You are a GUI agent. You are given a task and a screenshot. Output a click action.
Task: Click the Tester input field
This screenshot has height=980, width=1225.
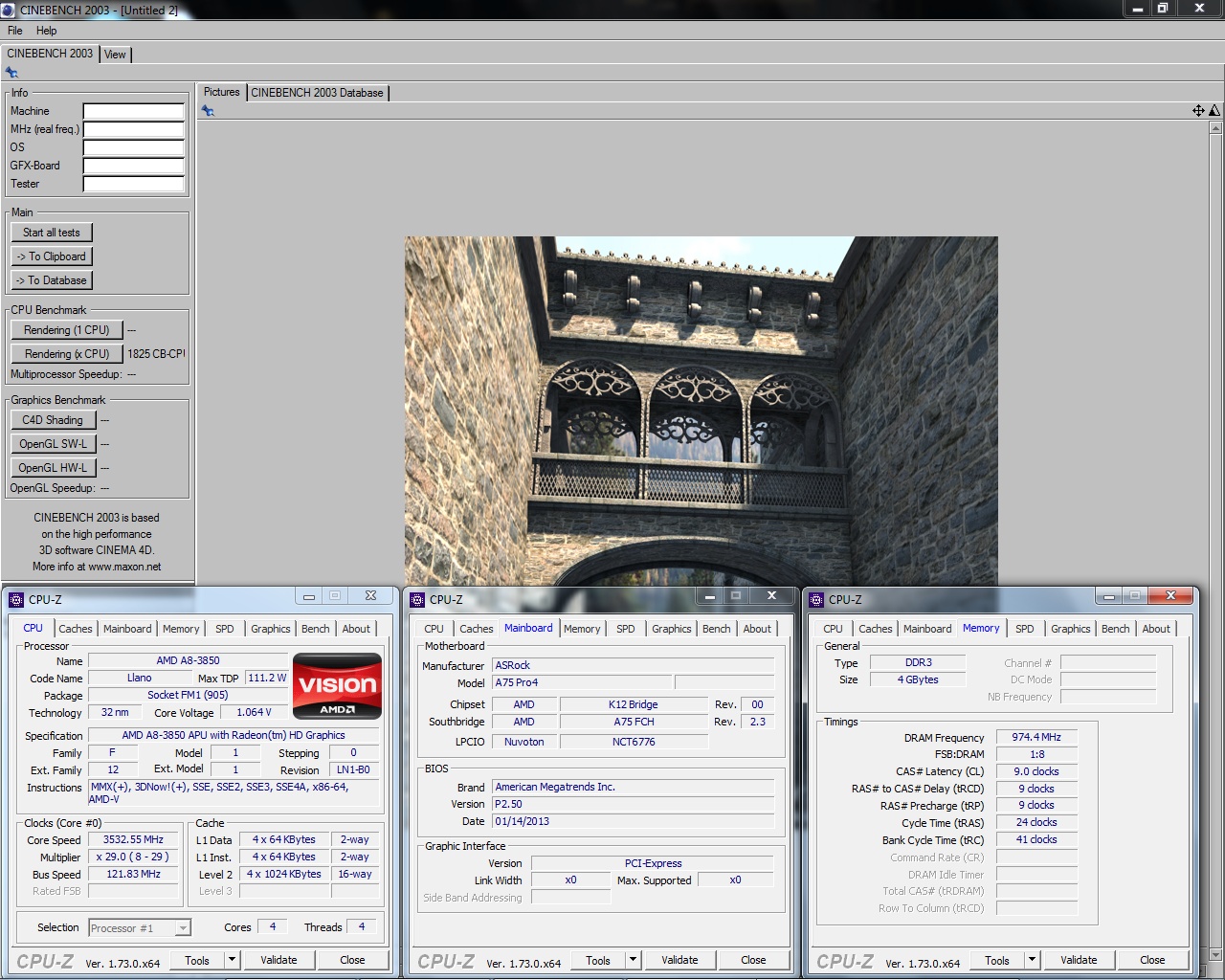pyautogui.click(x=134, y=184)
